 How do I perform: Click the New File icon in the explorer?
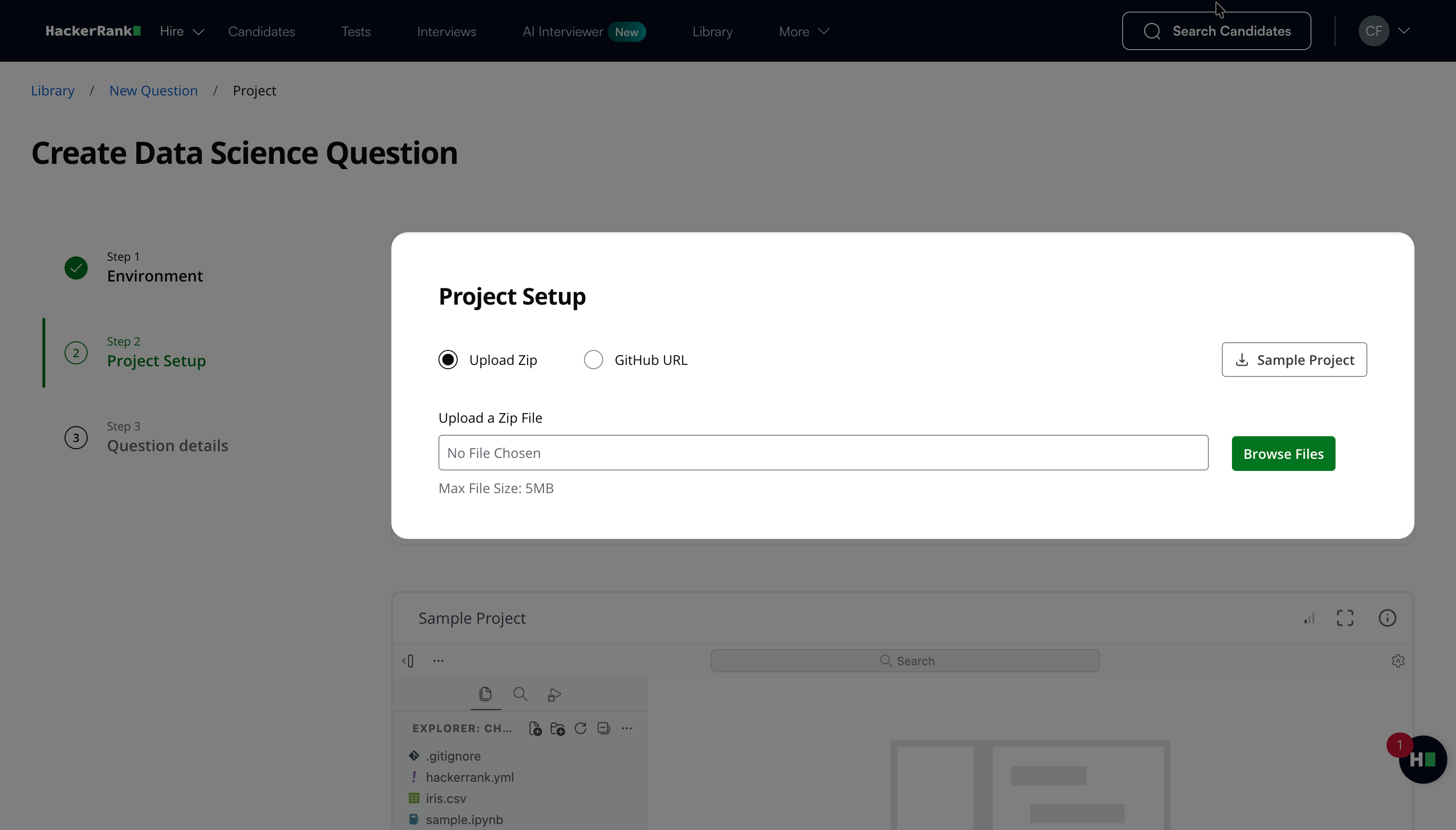point(535,728)
